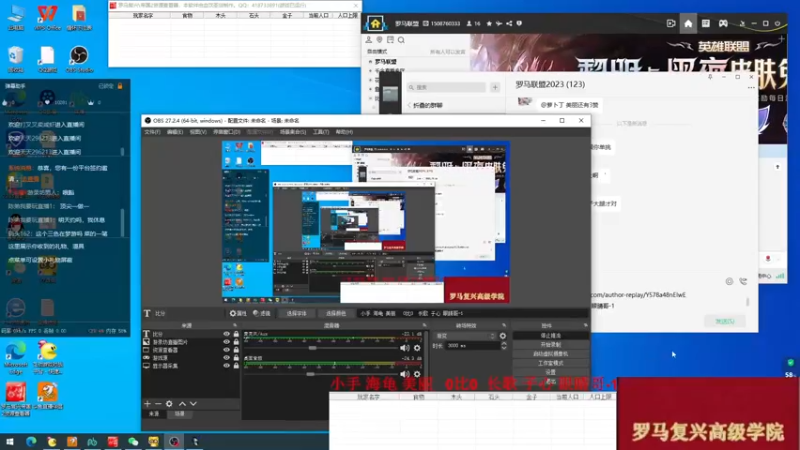
Task: Open Filters for the selected OBS source
Action: pos(262,313)
